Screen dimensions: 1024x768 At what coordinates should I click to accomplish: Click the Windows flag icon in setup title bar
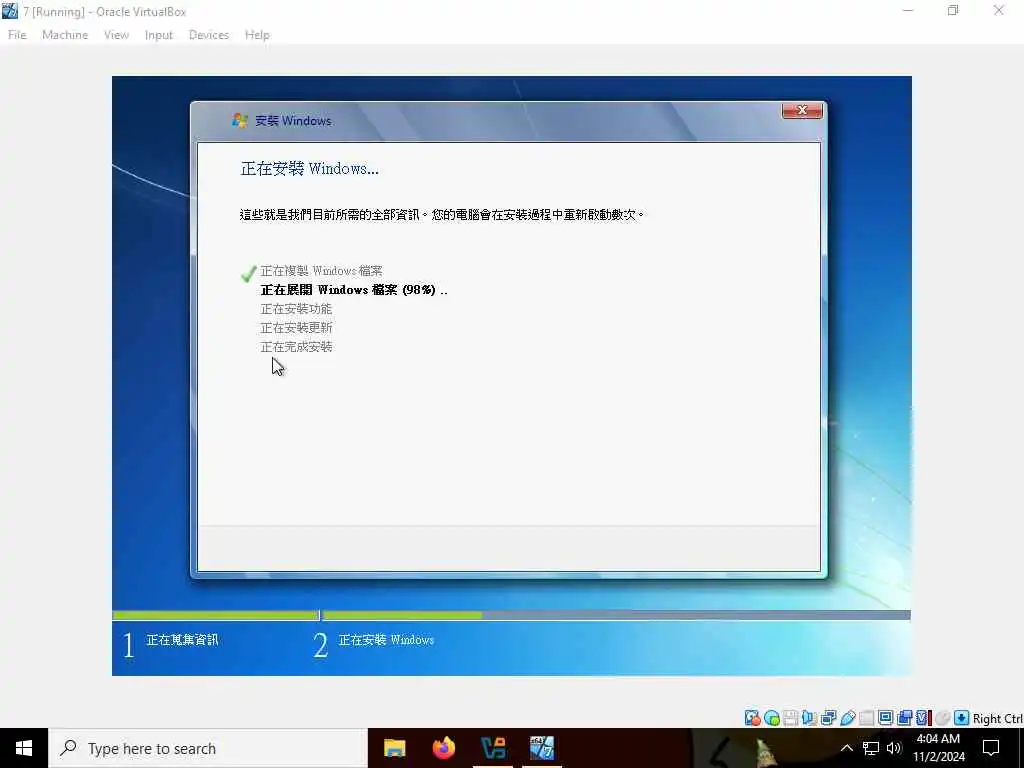tap(240, 120)
